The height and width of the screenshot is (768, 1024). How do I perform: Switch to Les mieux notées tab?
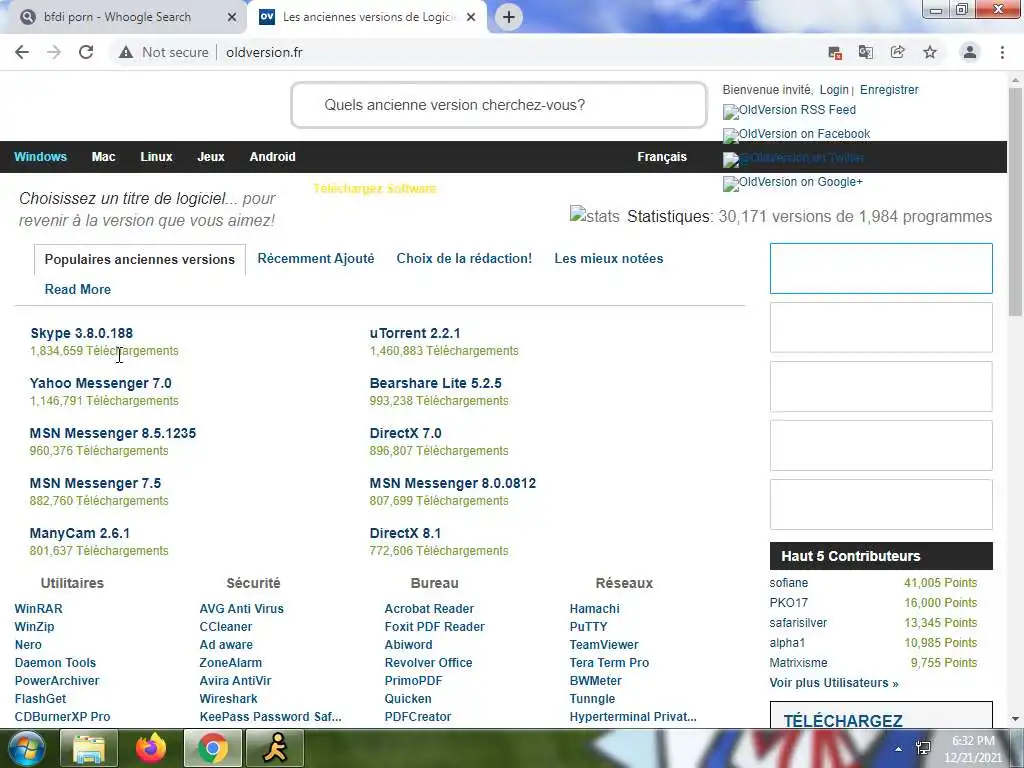coord(609,259)
